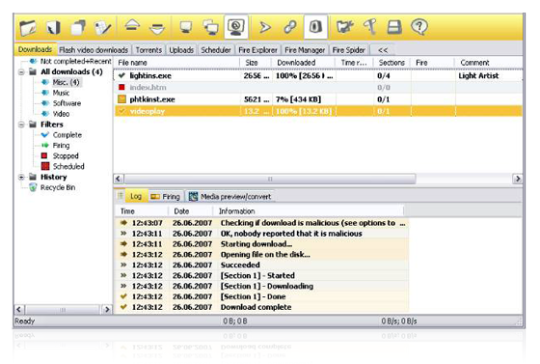The image size is (540, 364).
Task: Click tree panel scrollbar right arrow
Action: pyautogui.click(x=107, y=309)
